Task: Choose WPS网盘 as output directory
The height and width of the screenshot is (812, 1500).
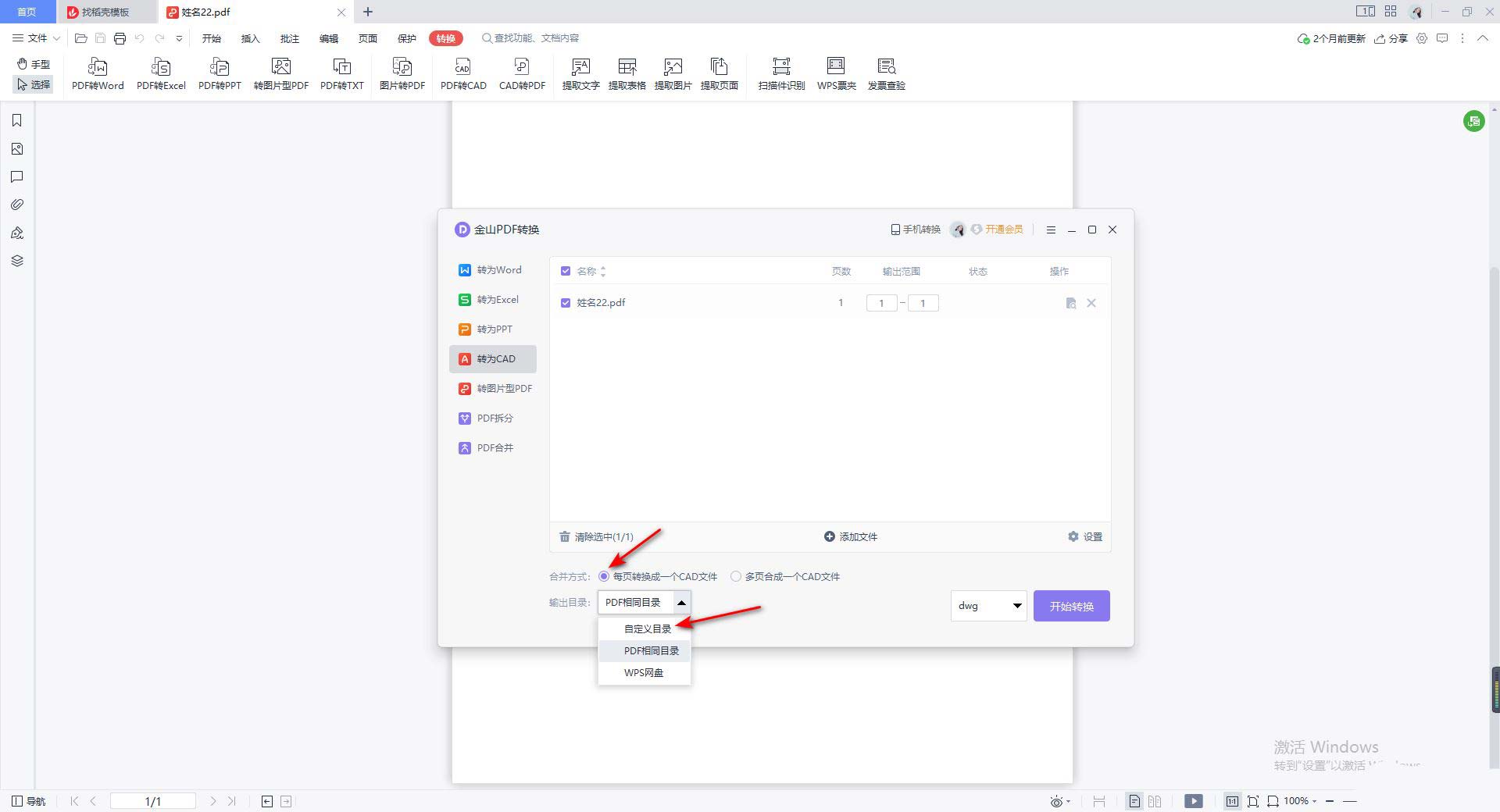Action: 645,672
